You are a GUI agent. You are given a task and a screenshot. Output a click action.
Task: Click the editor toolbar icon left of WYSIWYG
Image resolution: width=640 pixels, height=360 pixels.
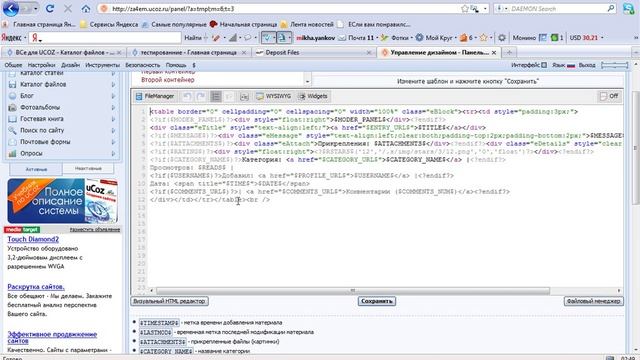tap(244, 96)
